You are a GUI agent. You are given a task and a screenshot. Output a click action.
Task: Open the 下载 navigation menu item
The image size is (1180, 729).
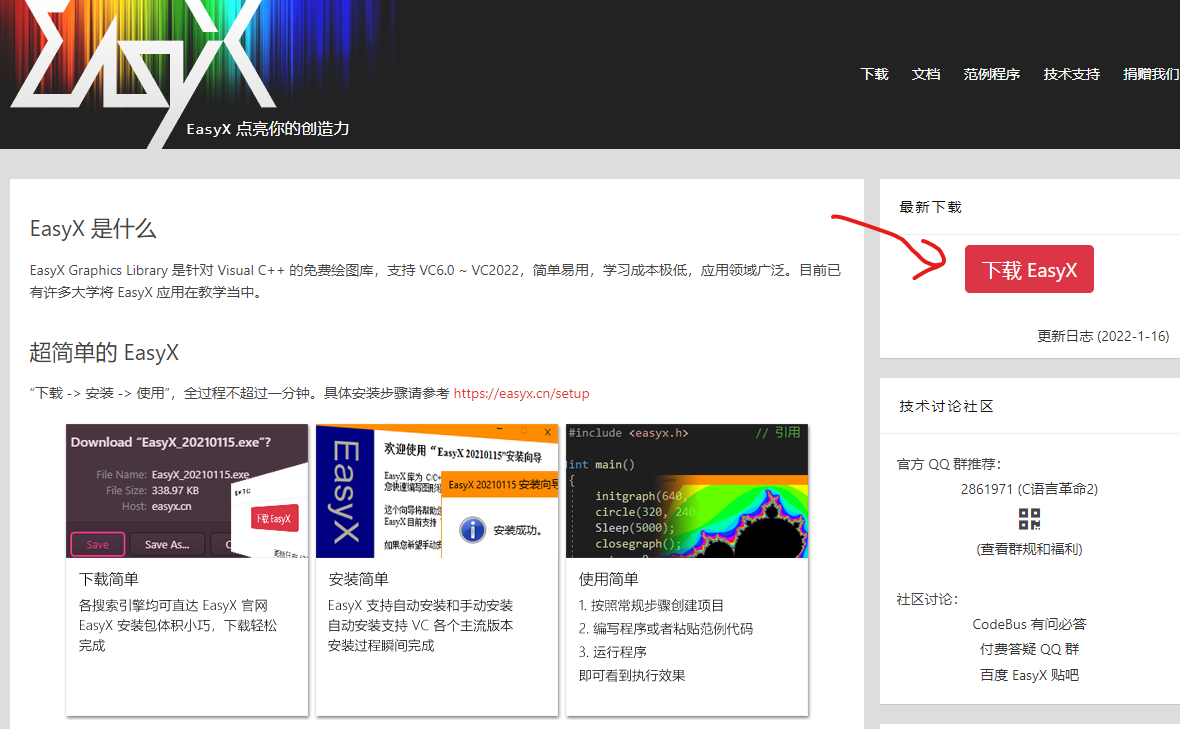874,74
